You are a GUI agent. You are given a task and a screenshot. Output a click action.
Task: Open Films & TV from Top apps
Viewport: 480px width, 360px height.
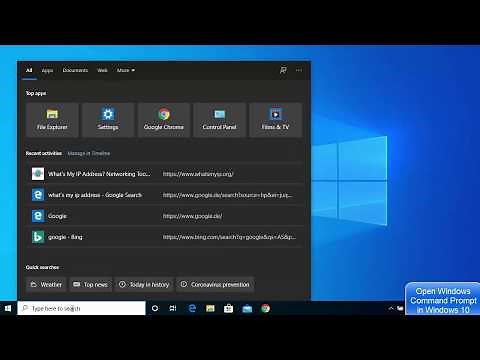tap(275, 120)
